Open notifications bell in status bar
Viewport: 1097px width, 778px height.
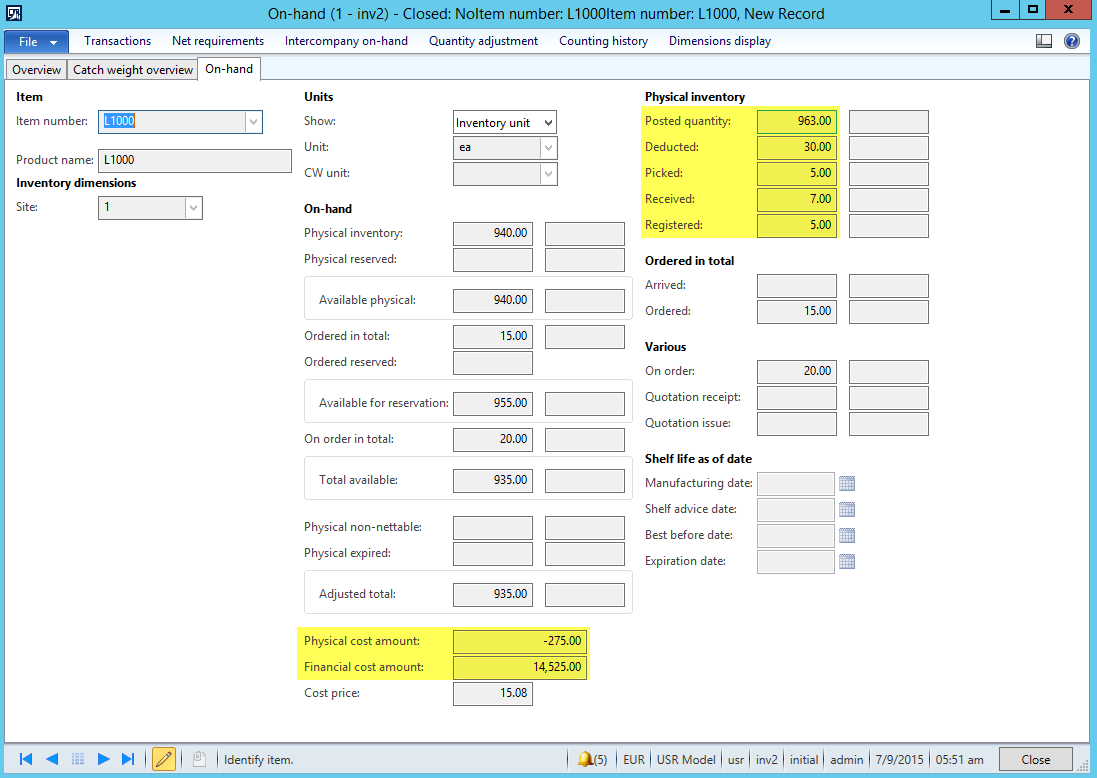coord(586,759)
